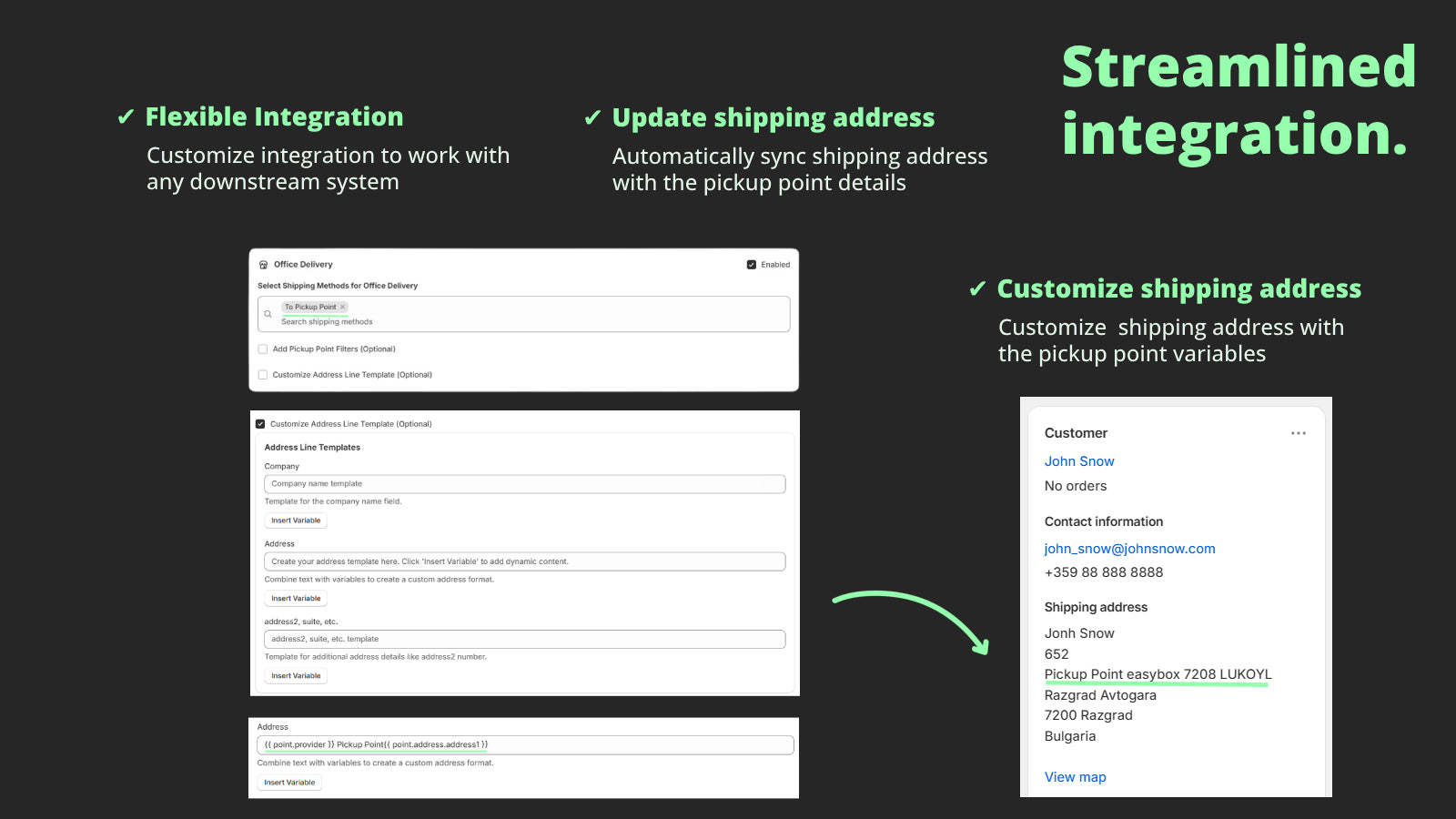Open the Customer card three-dots menu
1456x819 pixels.
pos(1299,433)
